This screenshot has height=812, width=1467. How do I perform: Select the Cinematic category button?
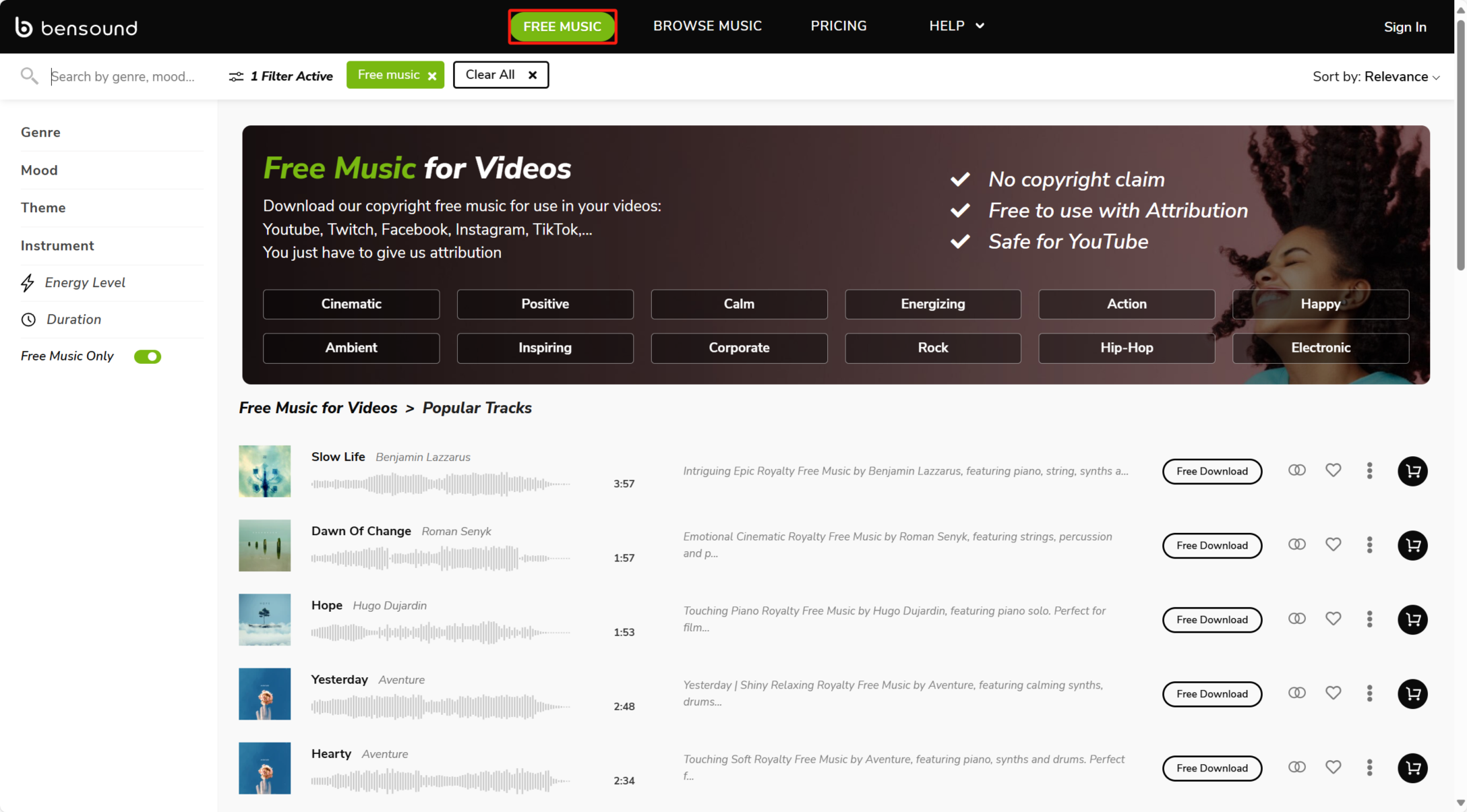[351, 304]
